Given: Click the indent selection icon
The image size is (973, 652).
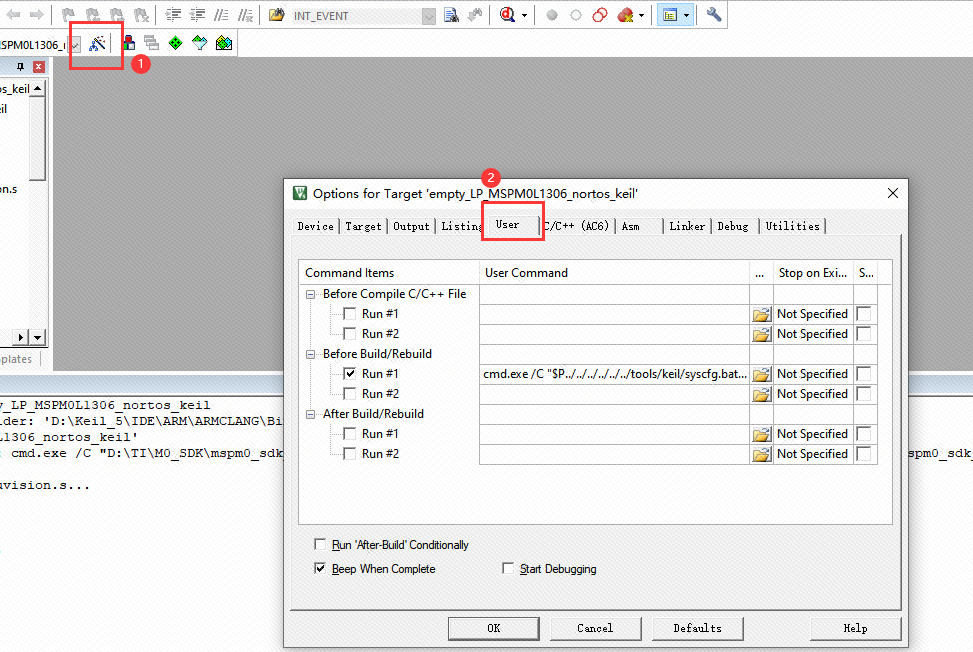Looking at the screenshot, I should (x=173, y=15).
